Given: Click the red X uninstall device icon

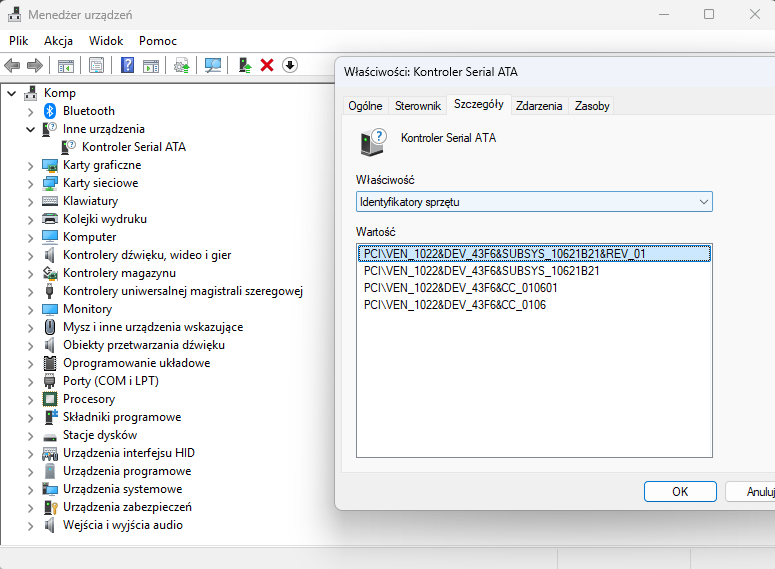Looking at the screenshot, I should click(267, 65).
